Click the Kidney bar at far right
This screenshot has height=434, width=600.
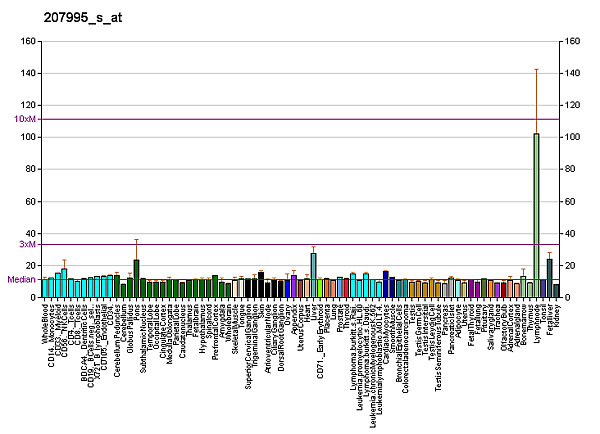point(556,291)
